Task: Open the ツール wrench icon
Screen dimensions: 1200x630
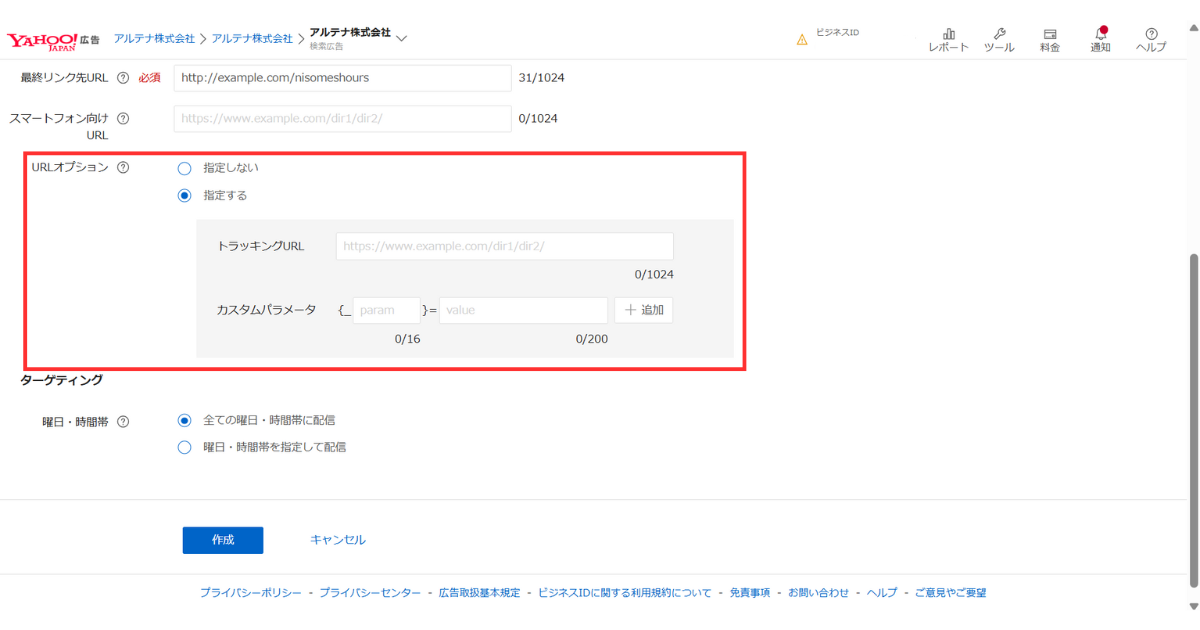Action: (999, 40)
